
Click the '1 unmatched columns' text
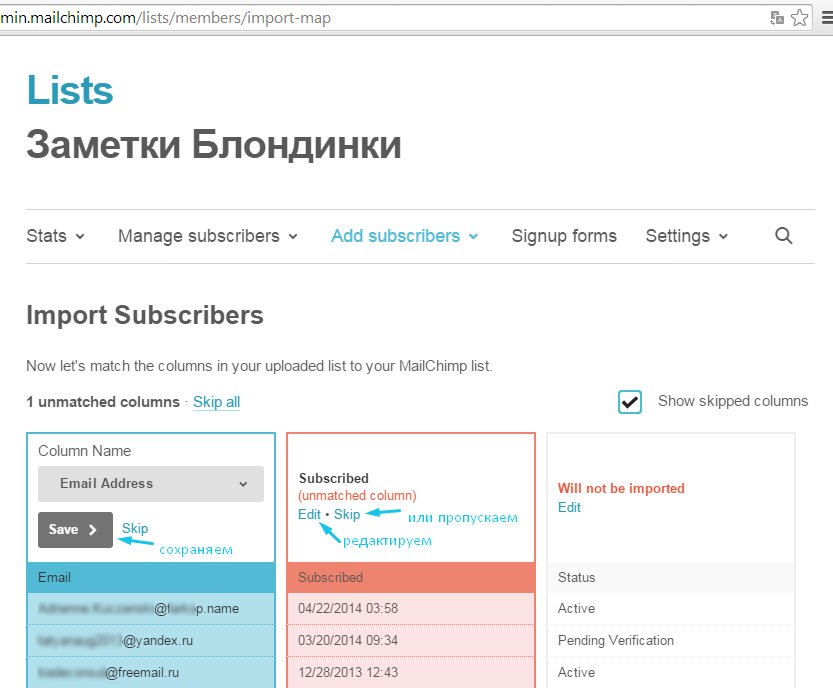[x=103, y=402]
